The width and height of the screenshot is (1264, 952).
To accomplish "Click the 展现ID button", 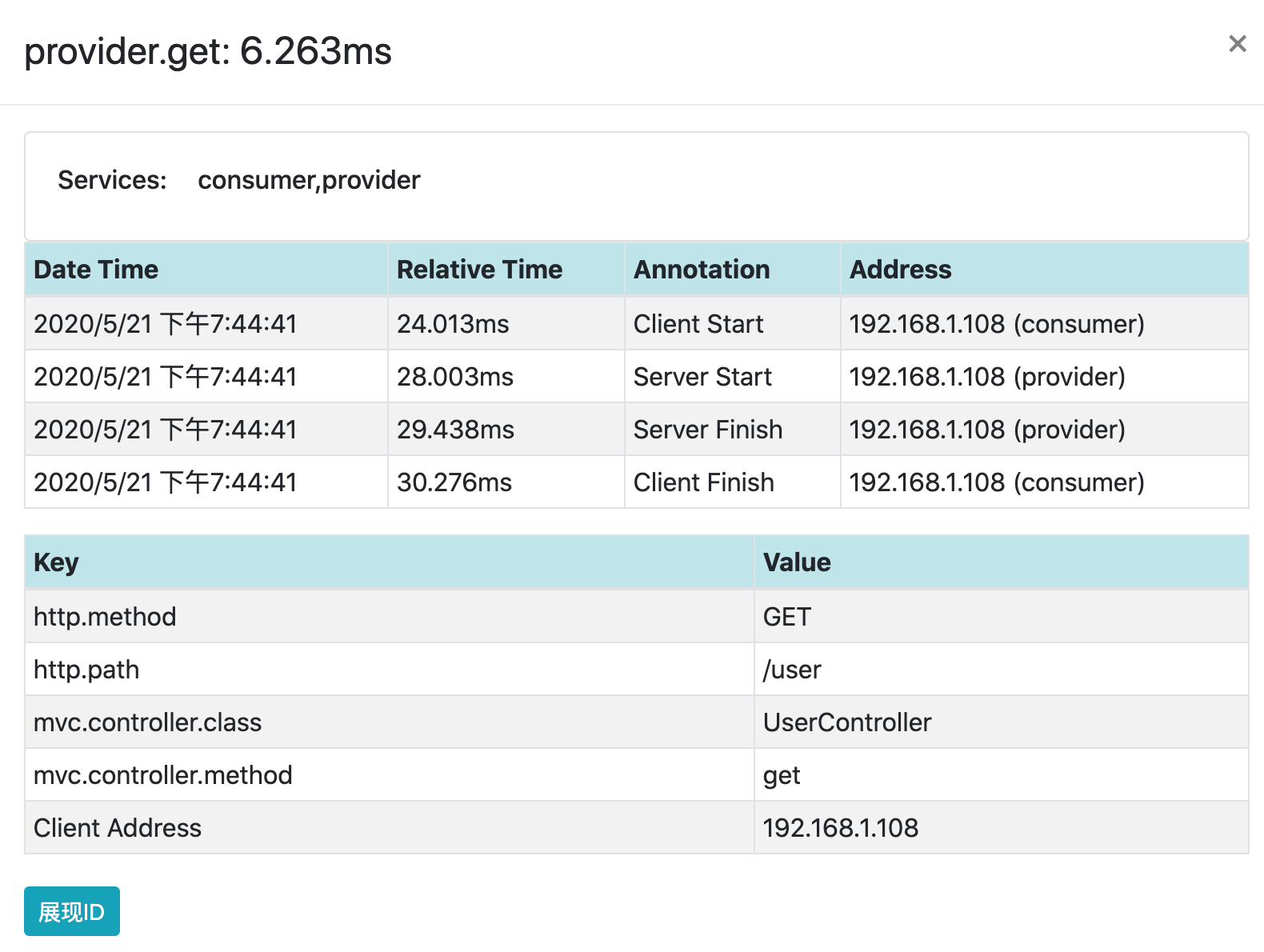I will 72,911.
